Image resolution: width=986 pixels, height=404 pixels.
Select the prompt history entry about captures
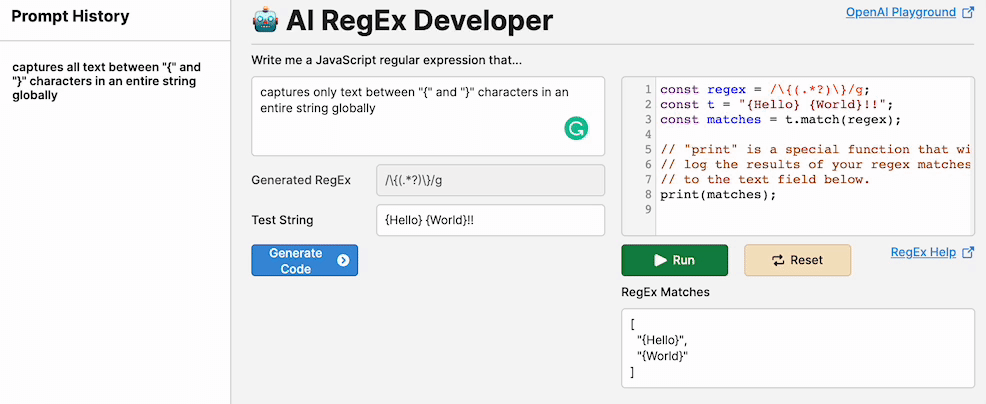pos(106,82)
